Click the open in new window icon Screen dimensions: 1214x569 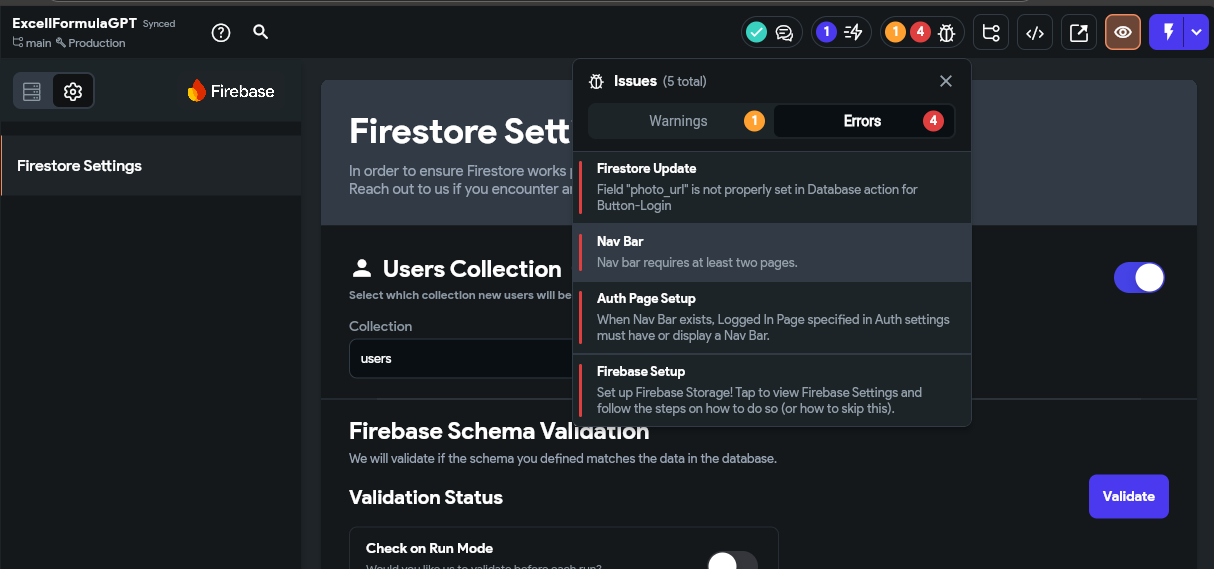[x=1079, y=33]
